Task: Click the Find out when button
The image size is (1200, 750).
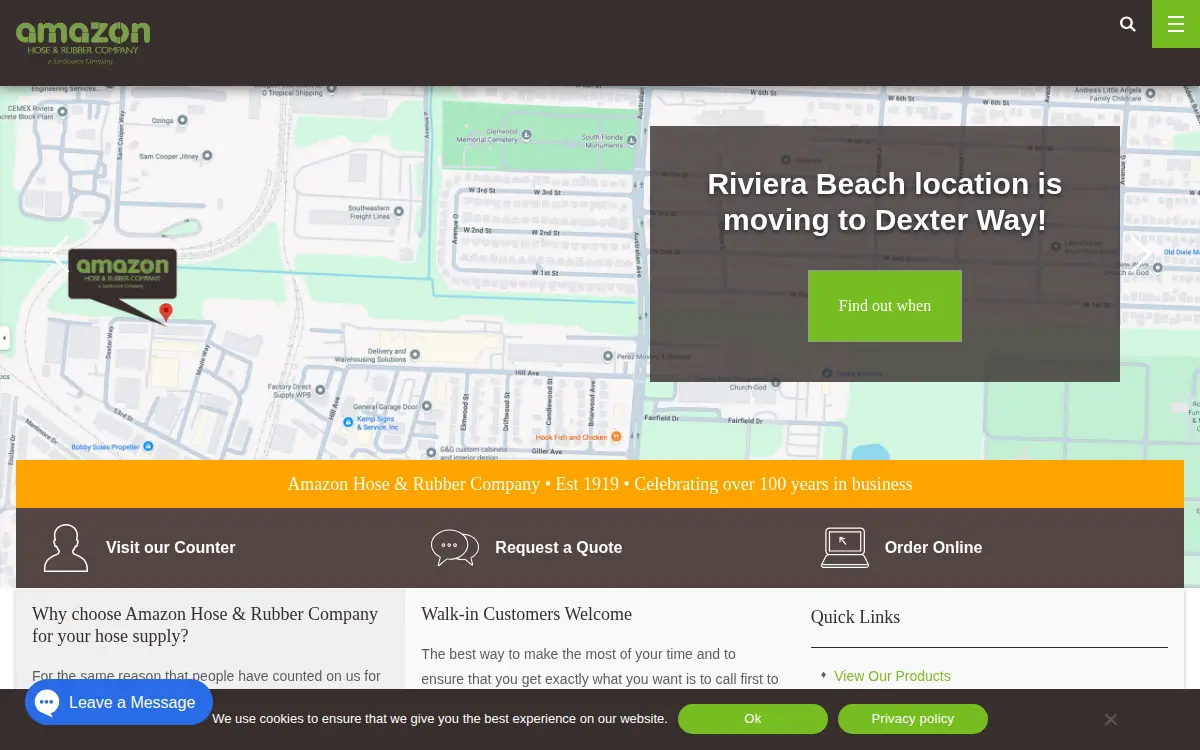Action: coord(885,306)
